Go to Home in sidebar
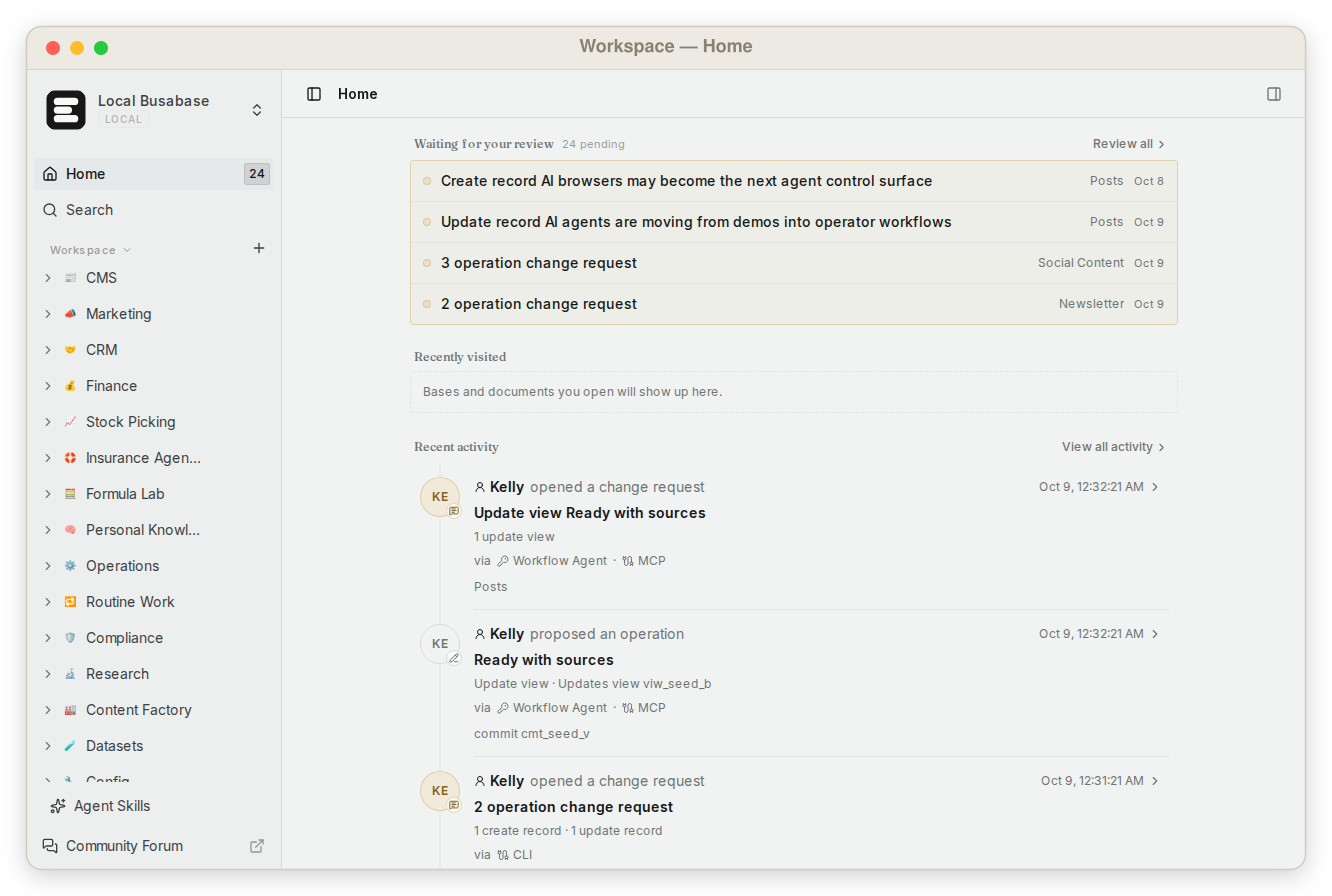This screenshot has width=1332, height=896. (x=152, y=174)
